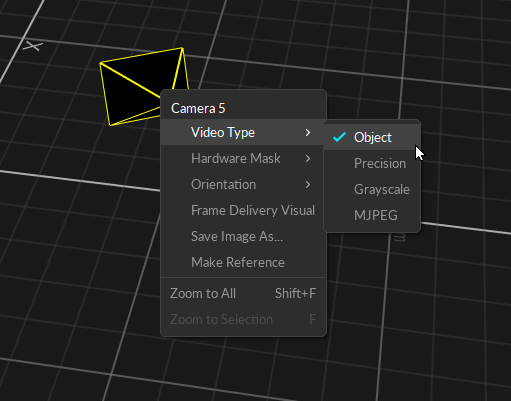
Task: Click the X axis marker on the grid
Action: [33, 46]
